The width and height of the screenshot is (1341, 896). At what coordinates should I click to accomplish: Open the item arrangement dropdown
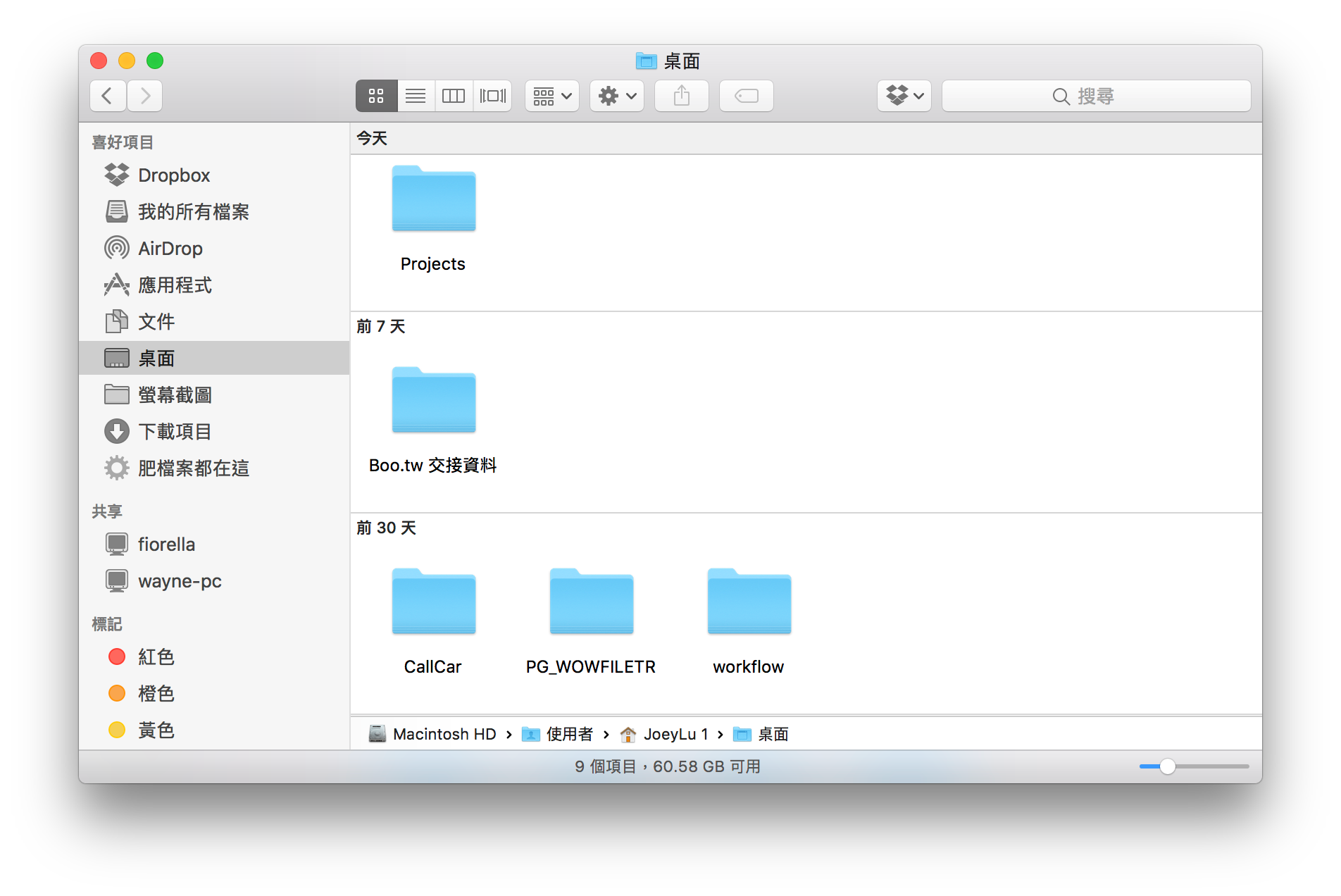pyautogui.click(x=552, y=96)
